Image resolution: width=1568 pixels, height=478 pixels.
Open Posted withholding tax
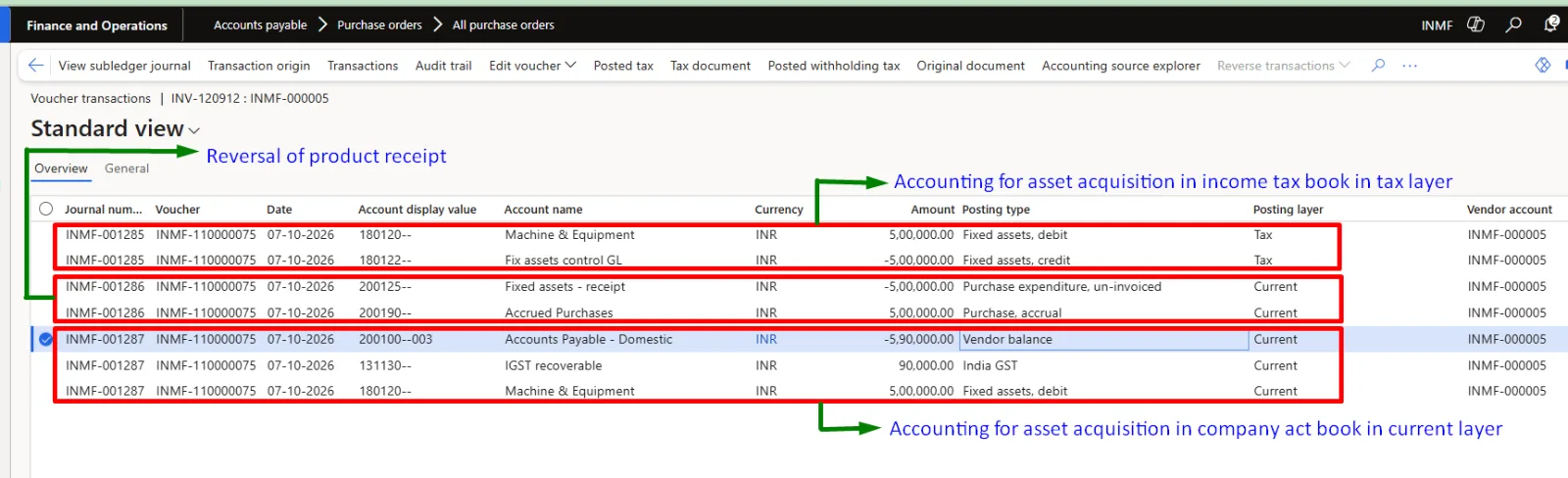[x=834, y=66]
